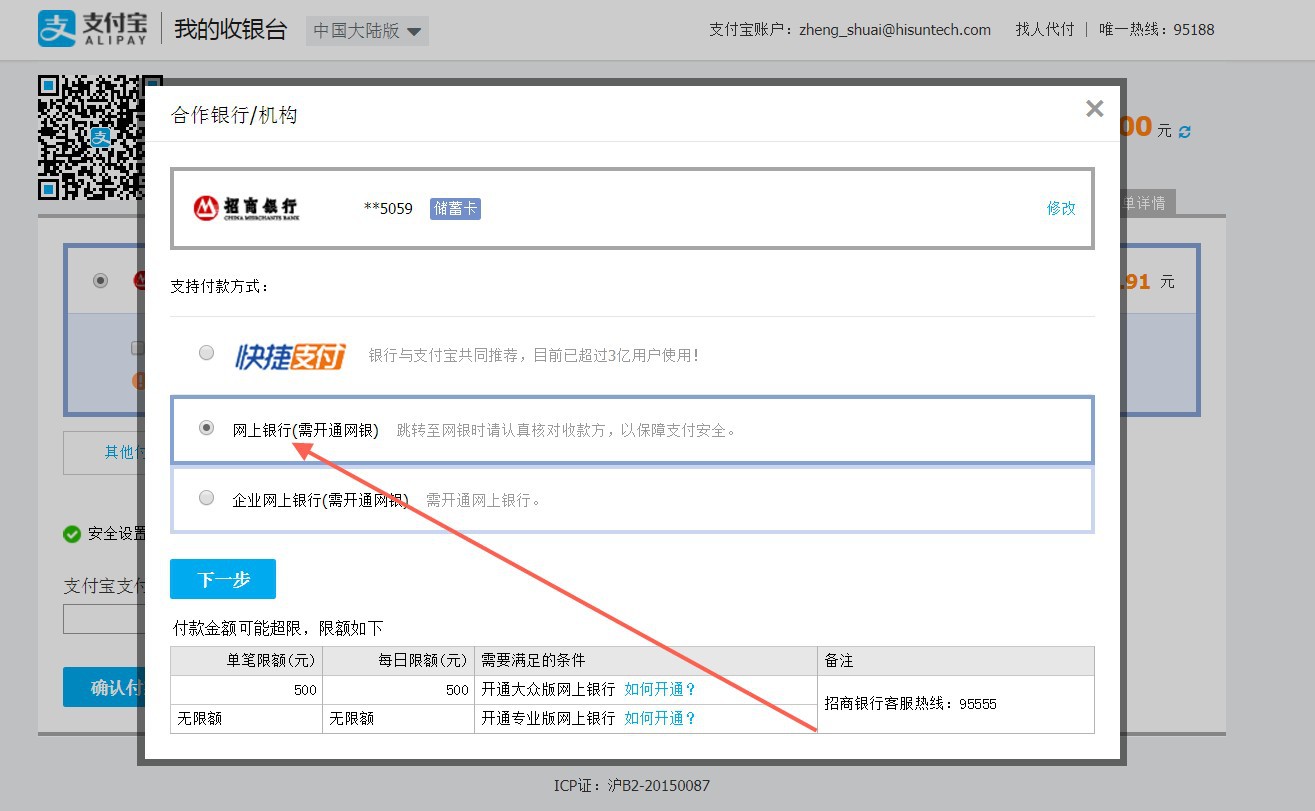Select 网上银行(需开通网银) radio option
The image size is (1315, 811).
click(x=206, y=428)
